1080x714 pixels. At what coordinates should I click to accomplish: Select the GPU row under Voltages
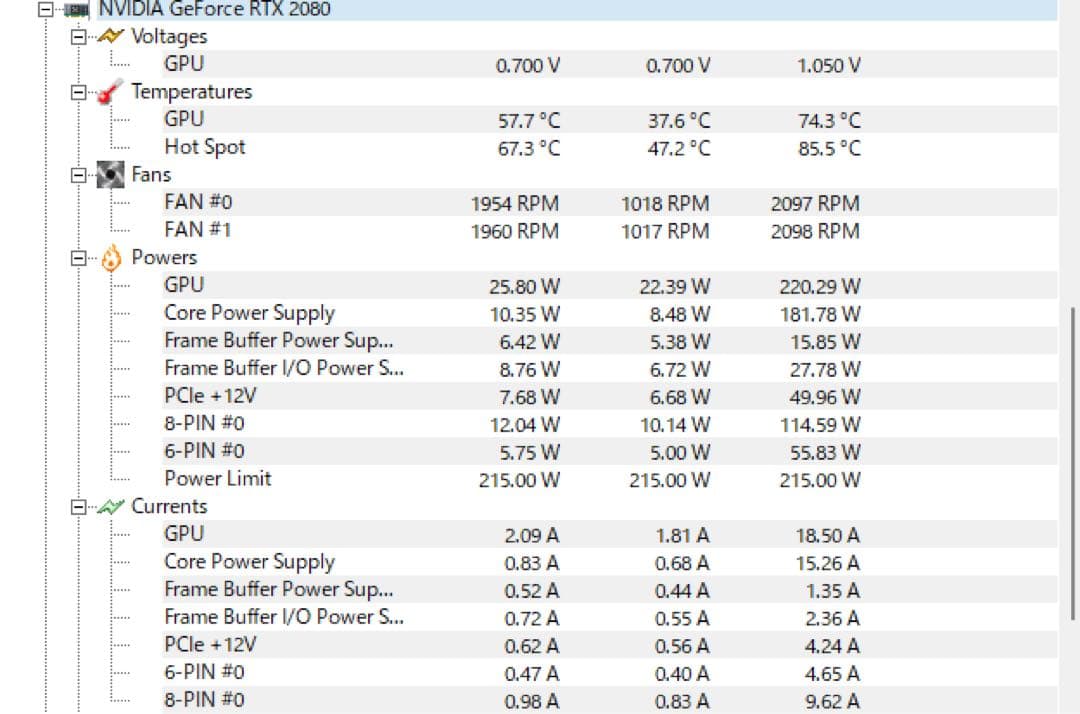610,64
